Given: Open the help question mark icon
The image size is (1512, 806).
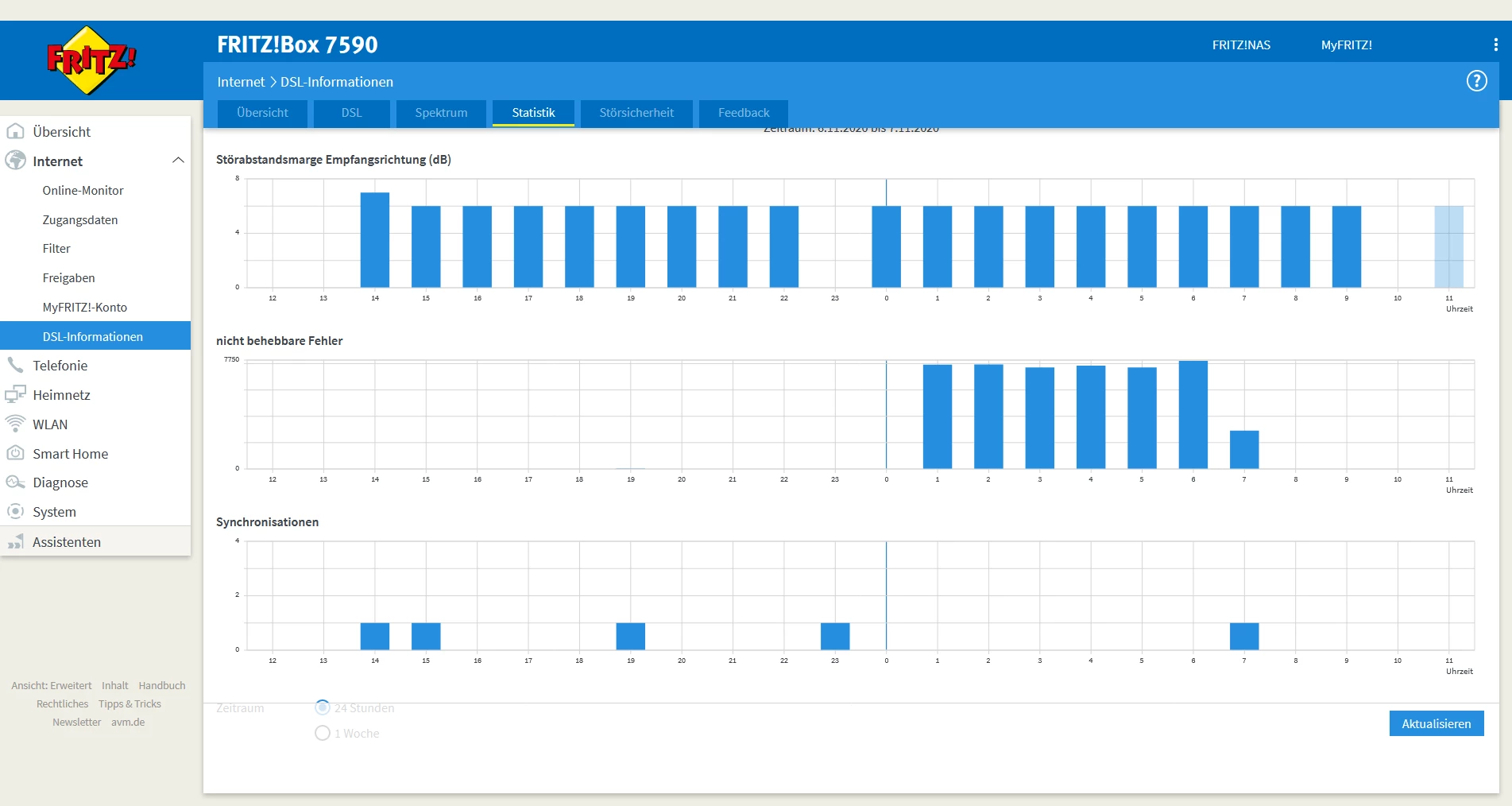Looking at the screenshot, I should click(1476, 81).
